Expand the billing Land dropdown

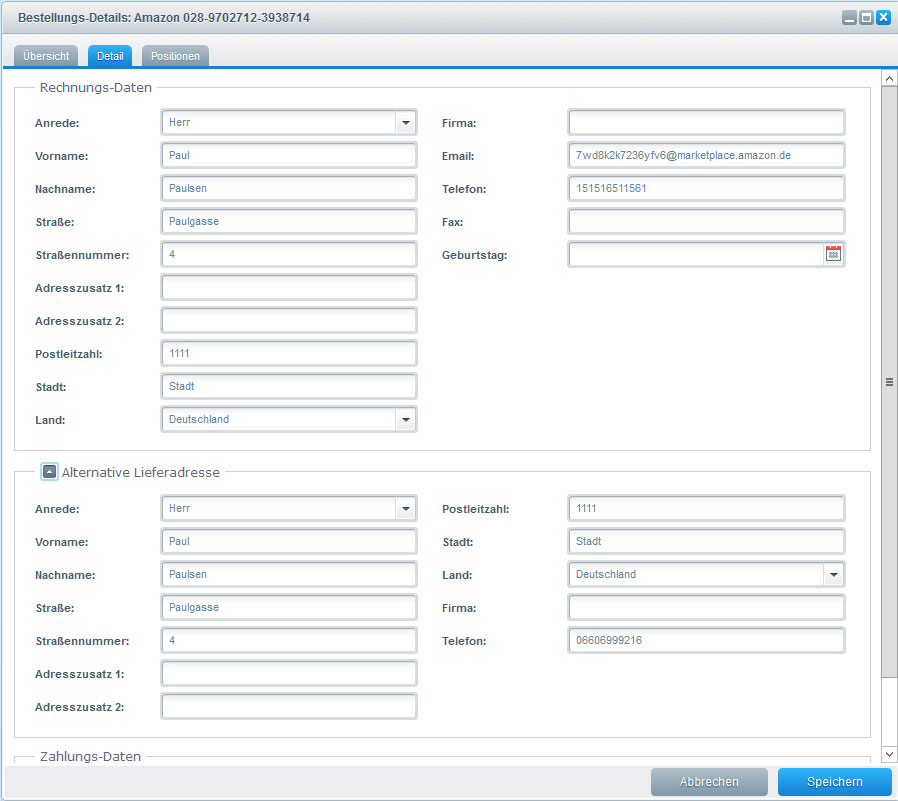[x=405, y=420]
